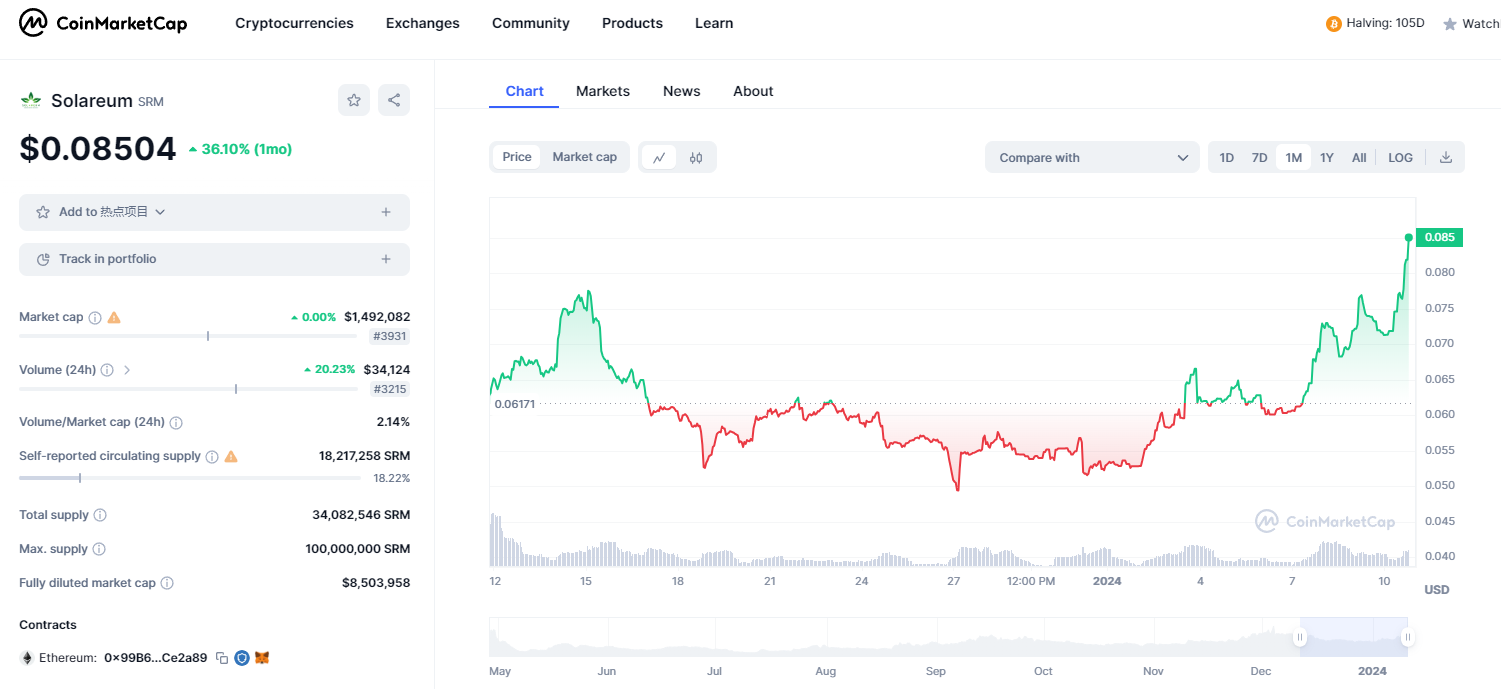Click the right handle of the chart range slider
Viewport: 1501px width, 689px height.
click(x=1407, y=637)
